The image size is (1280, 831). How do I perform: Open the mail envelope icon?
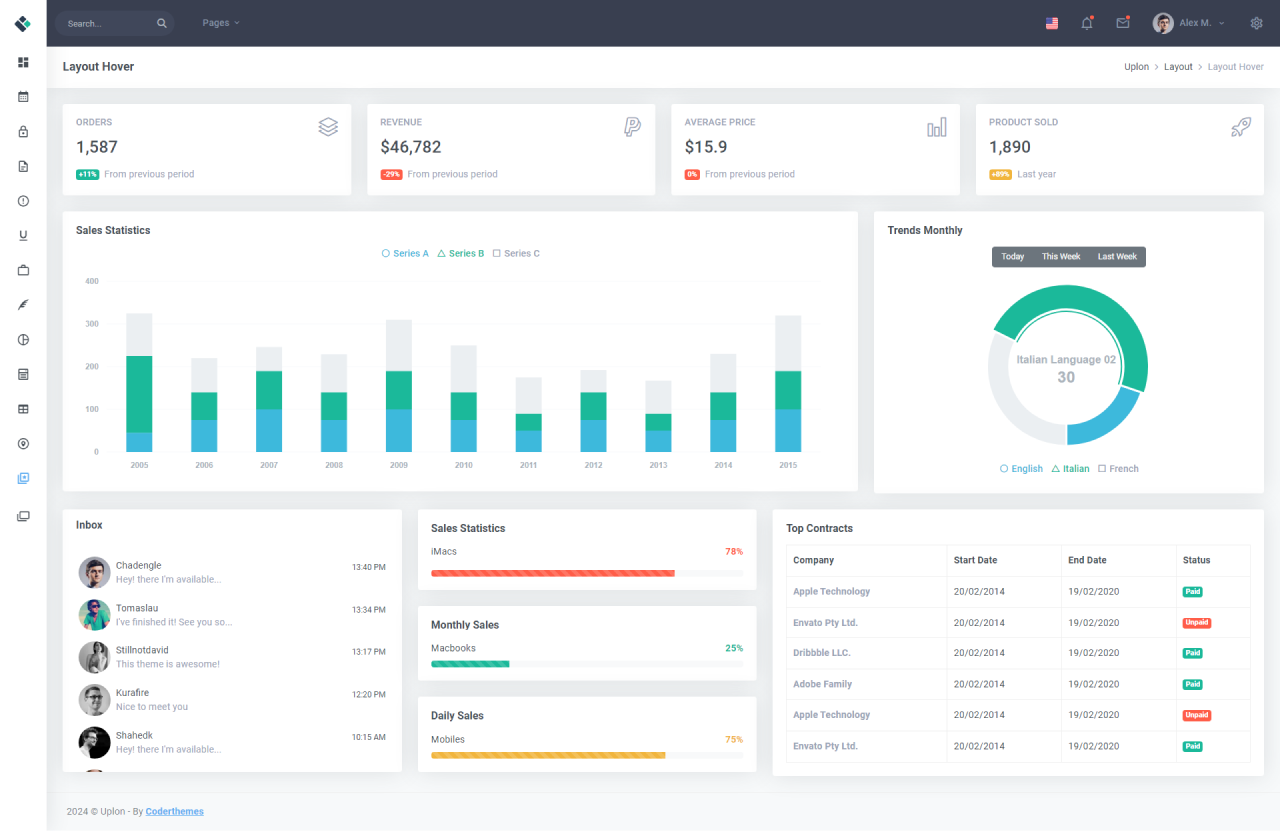click(1123, 23)
